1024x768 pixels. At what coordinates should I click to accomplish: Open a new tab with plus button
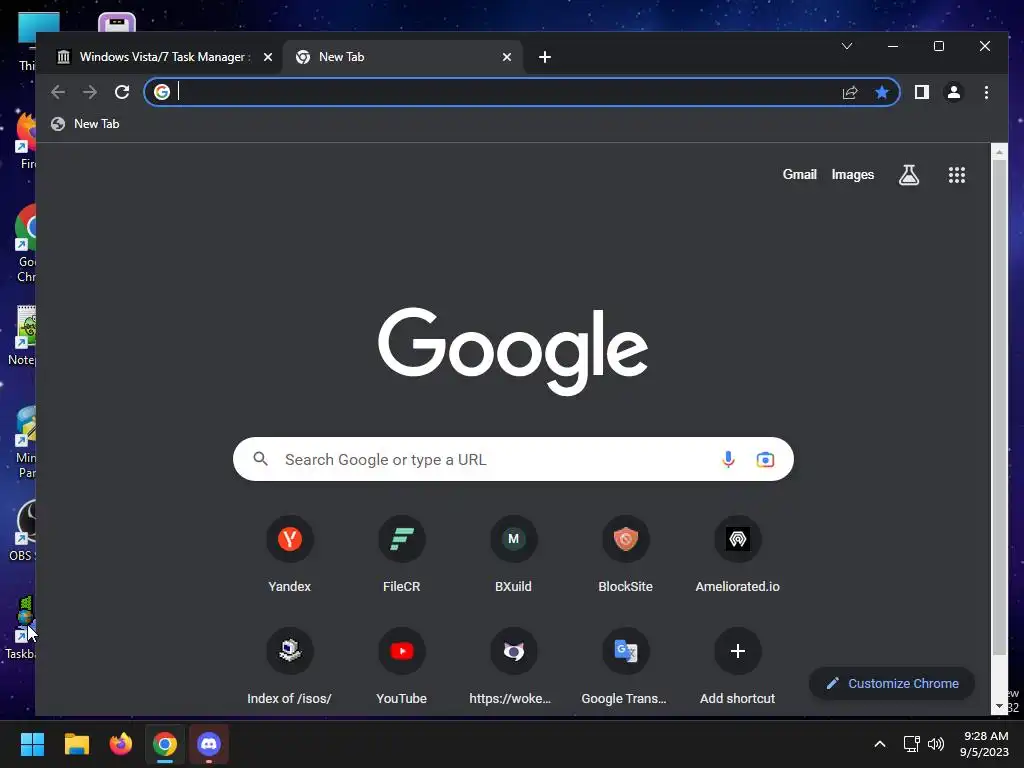pos(545,57)
